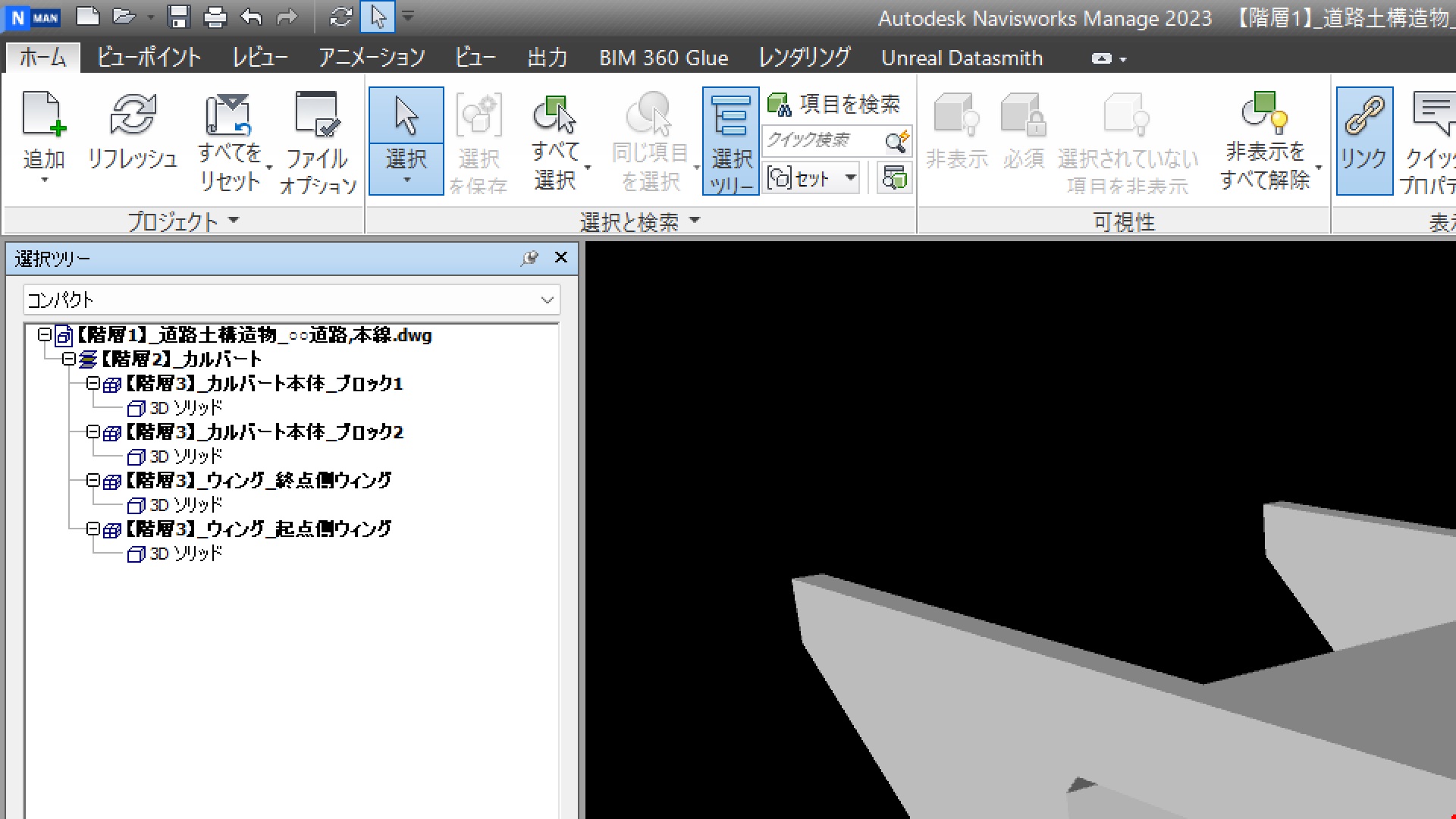Select the 【階層1】_道路土構造物_○○道路,本線.dwg item

[254, 335]
